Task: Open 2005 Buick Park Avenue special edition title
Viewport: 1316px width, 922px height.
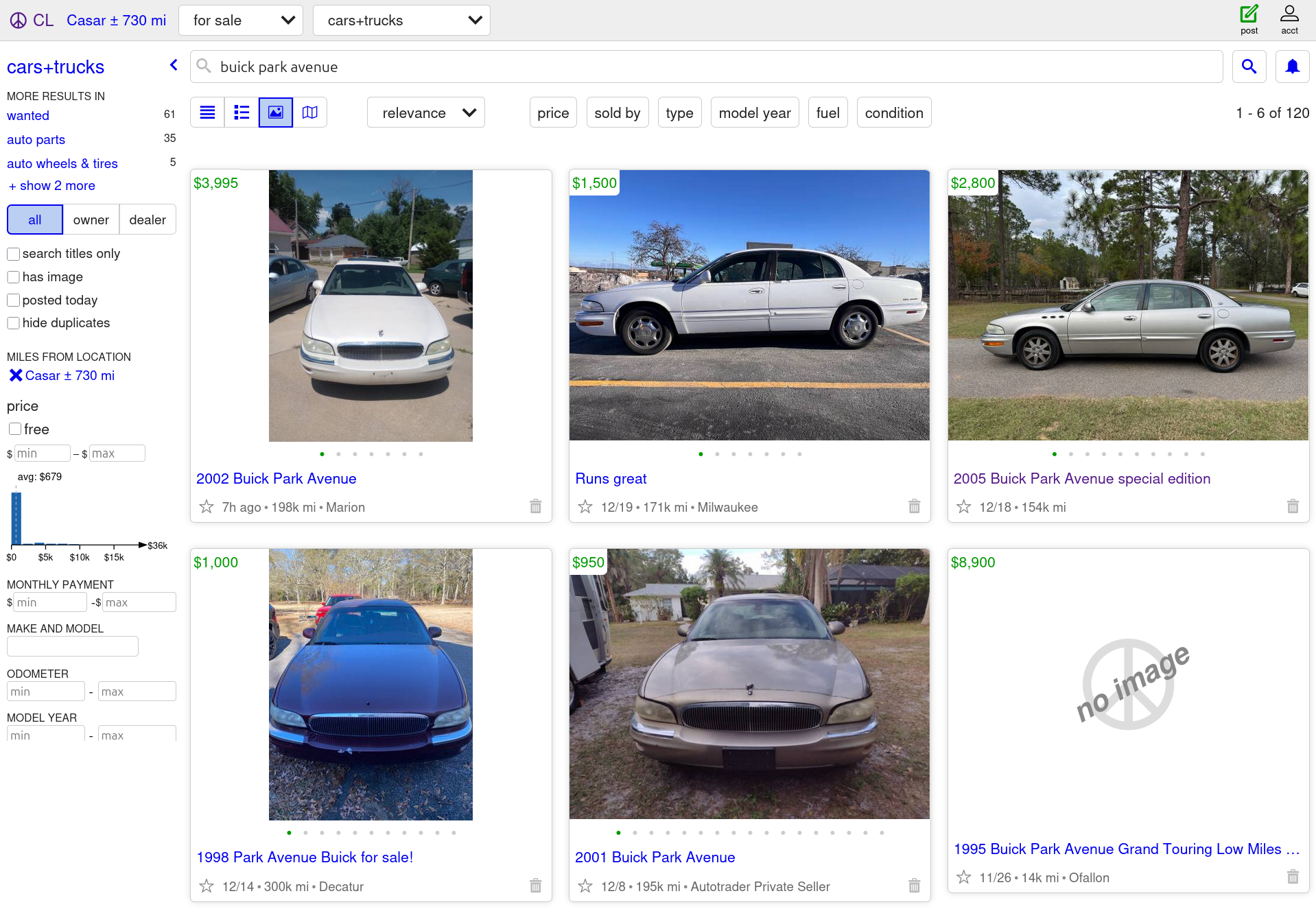Action: click(x=1082, y=479)
